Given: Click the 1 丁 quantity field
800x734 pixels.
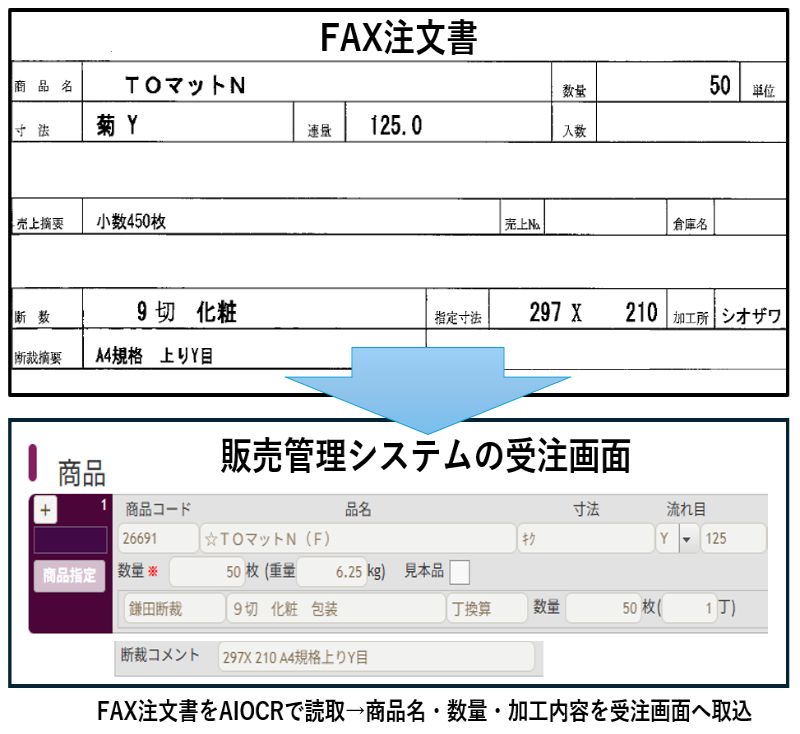Looking at the screenshot, I should pyautogui.click(x=688, y=608).
